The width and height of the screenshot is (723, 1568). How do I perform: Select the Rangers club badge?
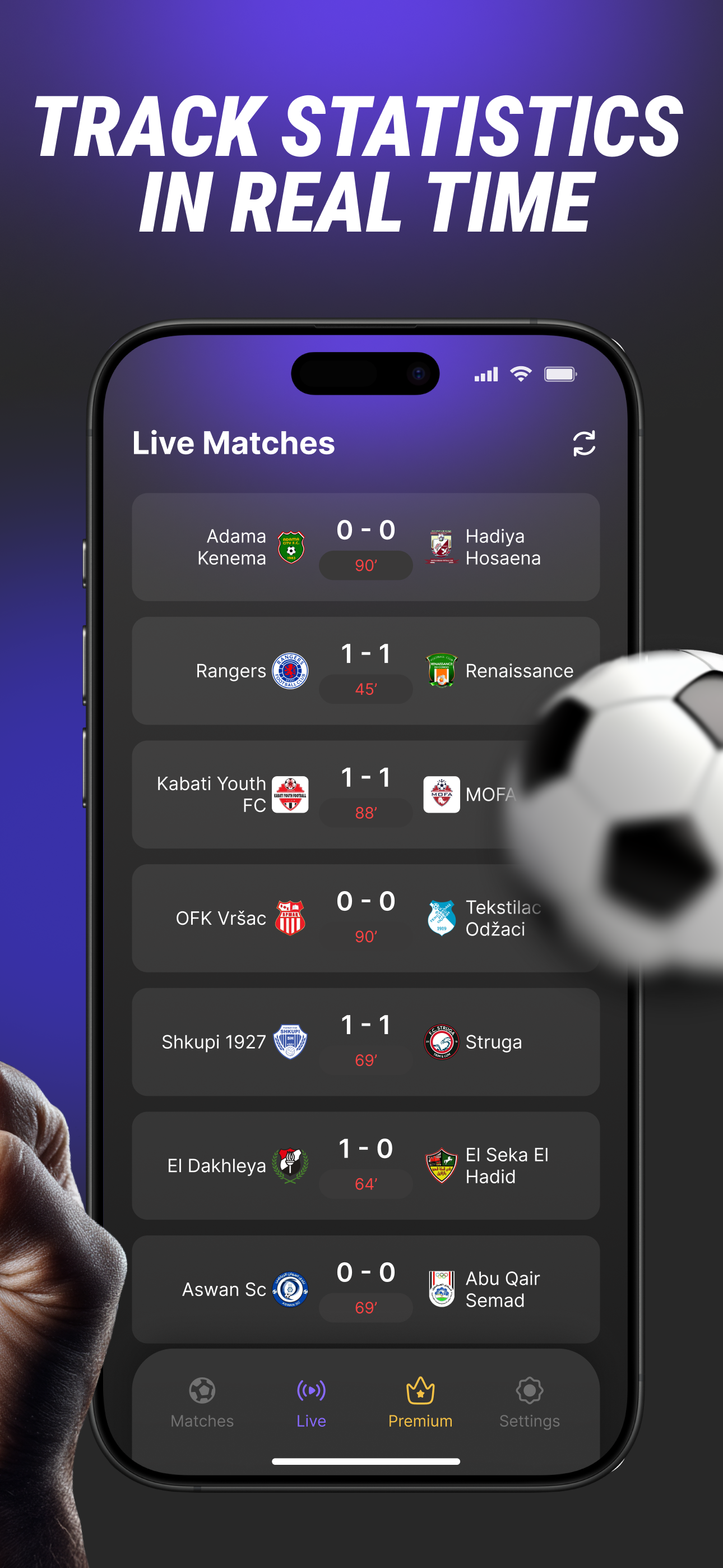tap(290, 671)
